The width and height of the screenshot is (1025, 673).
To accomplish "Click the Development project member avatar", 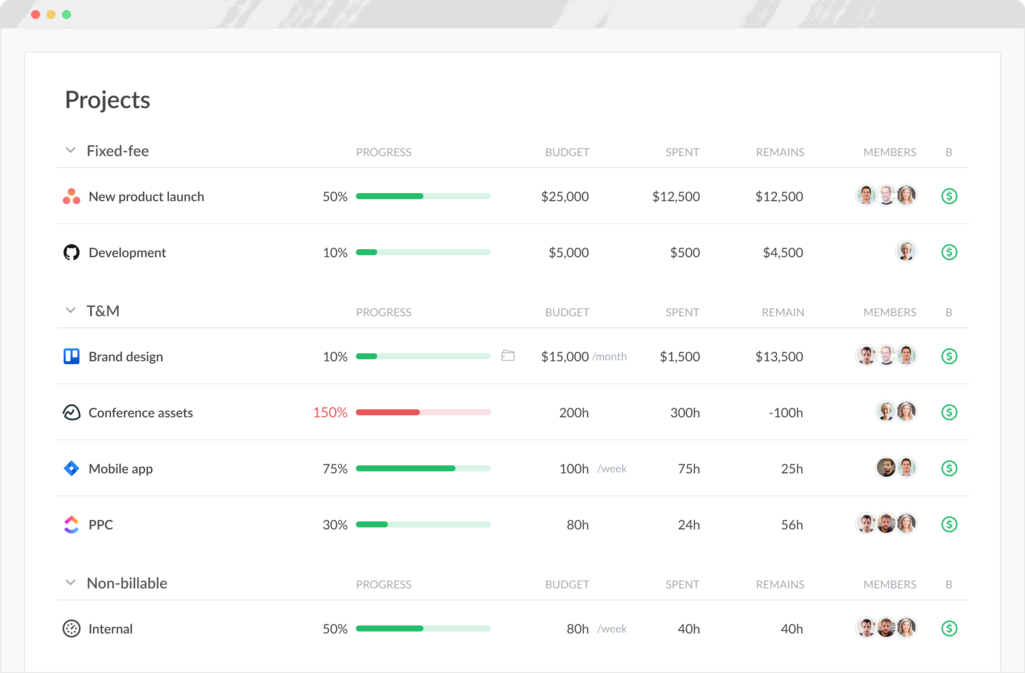I will point(906,252).
